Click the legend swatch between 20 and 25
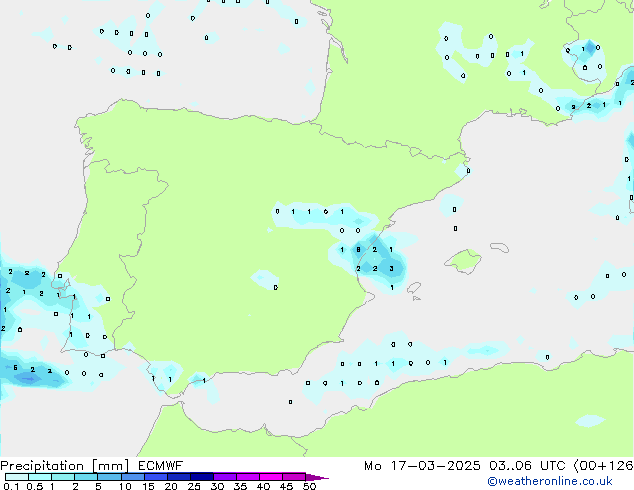634x490 pixels. [x=178, y=477]
